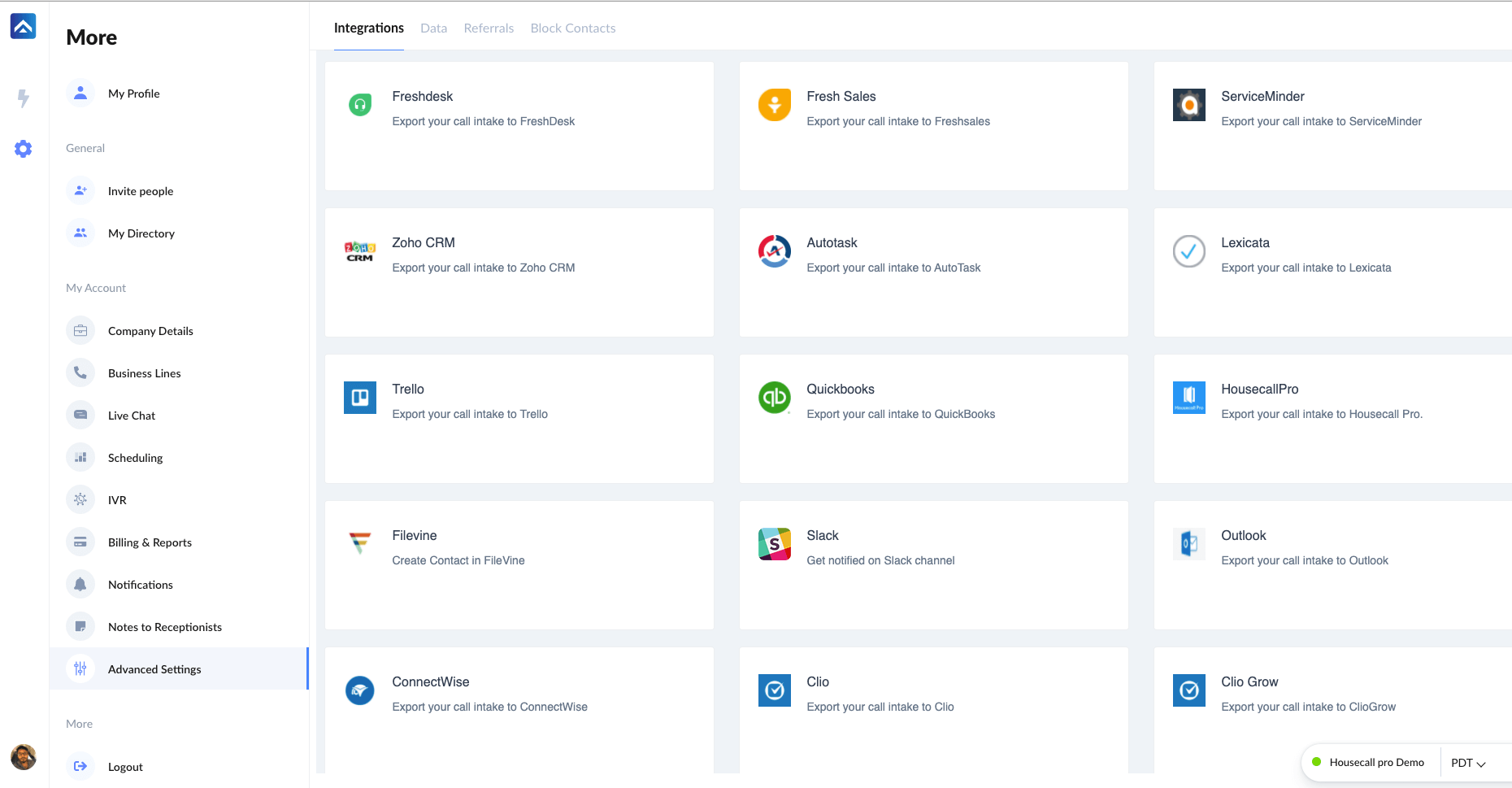
Task: Click the Outlook logo icon
Action: click(x=1189, y=544)
